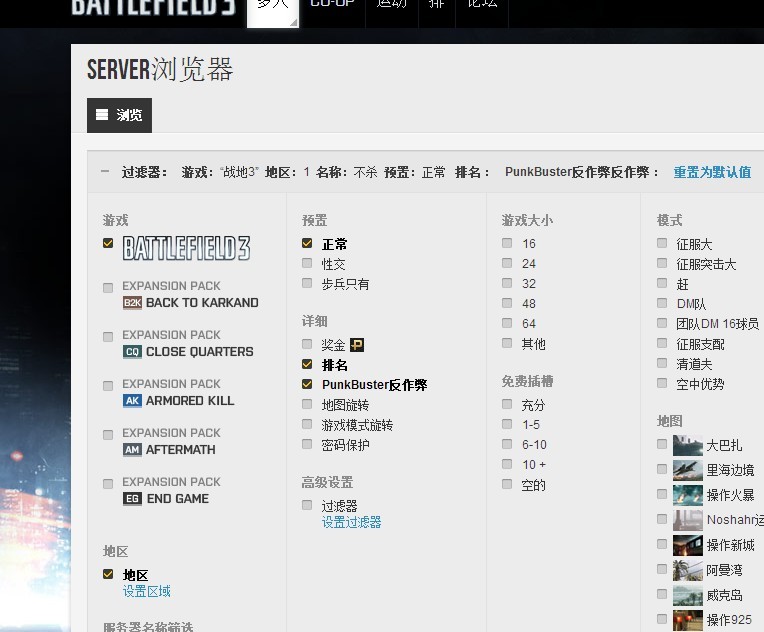Viewport: 764px width, 632px height.
Task: Uncheck the 排名 ranked checkbox
Action: [307, 364]
